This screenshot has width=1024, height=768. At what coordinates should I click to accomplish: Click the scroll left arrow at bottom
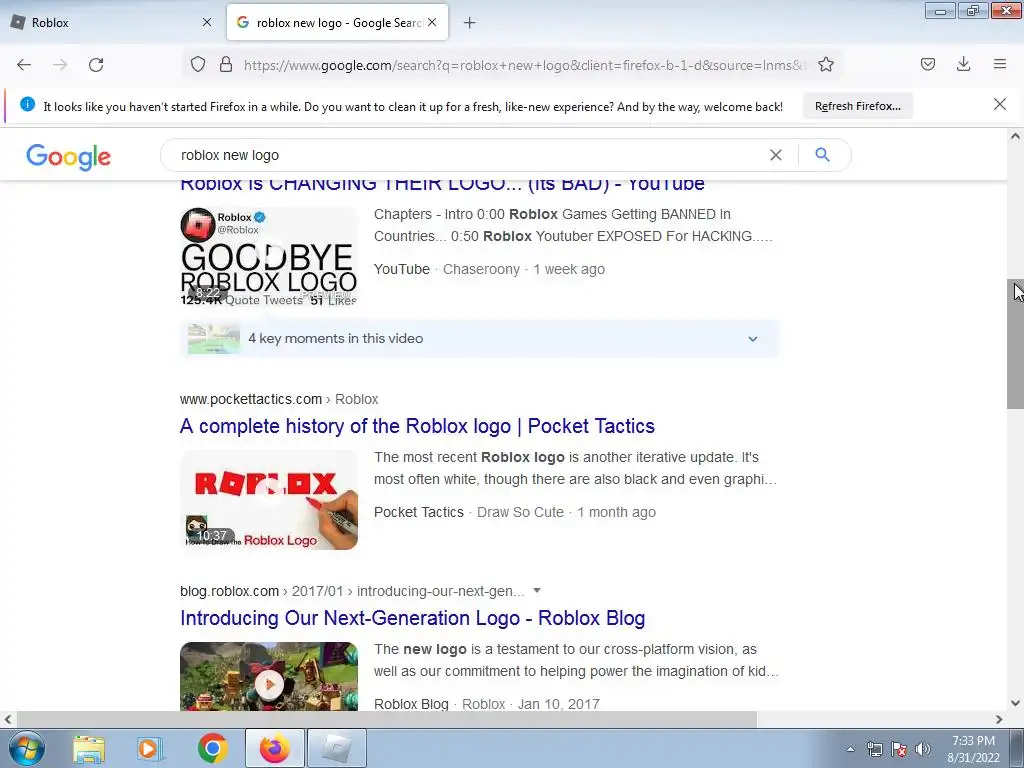coord(7,719)
